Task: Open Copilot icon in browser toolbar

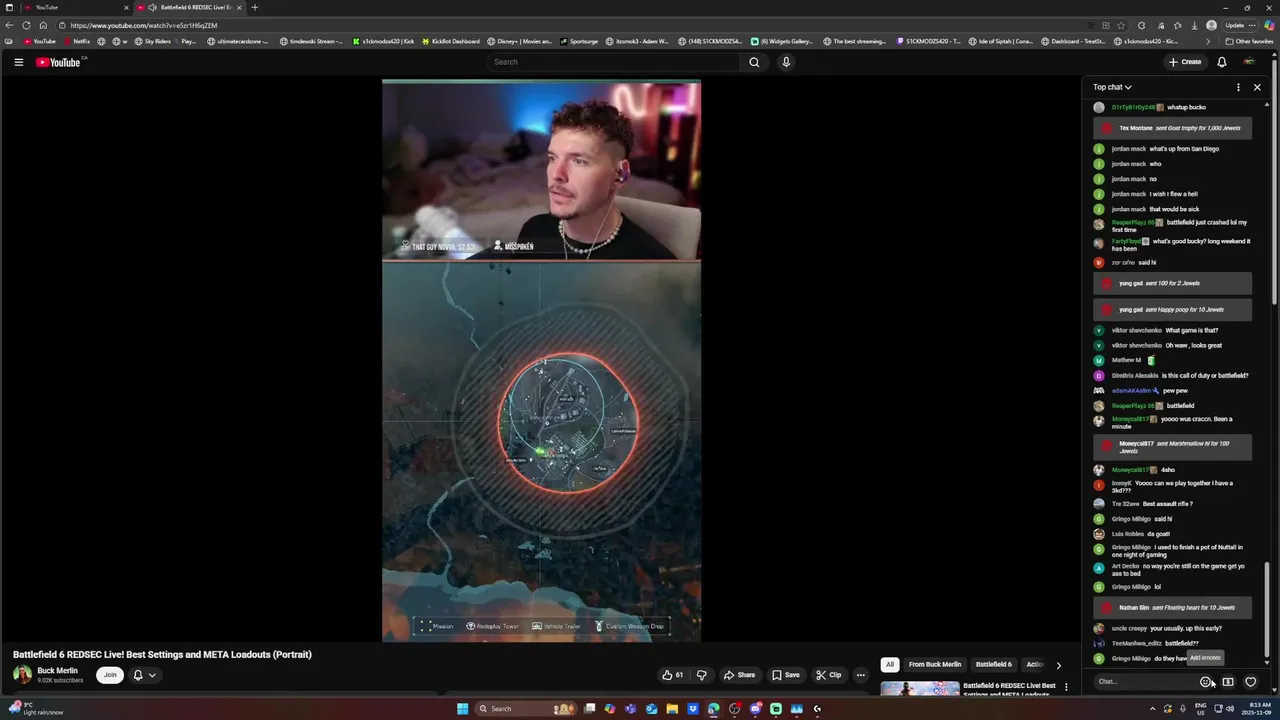Action: [x=1269, y=25]
